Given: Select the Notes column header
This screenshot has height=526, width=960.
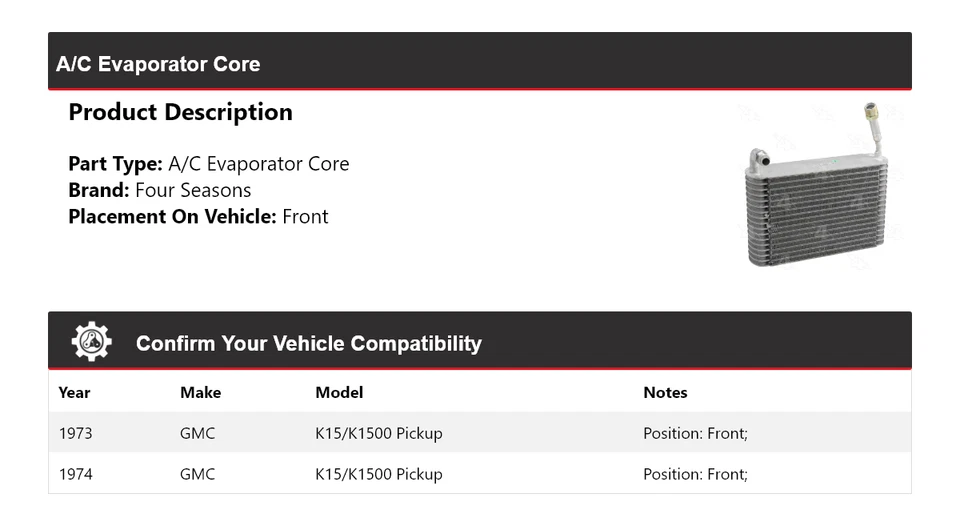Looking at the screenshot, I should coord(665,392).
